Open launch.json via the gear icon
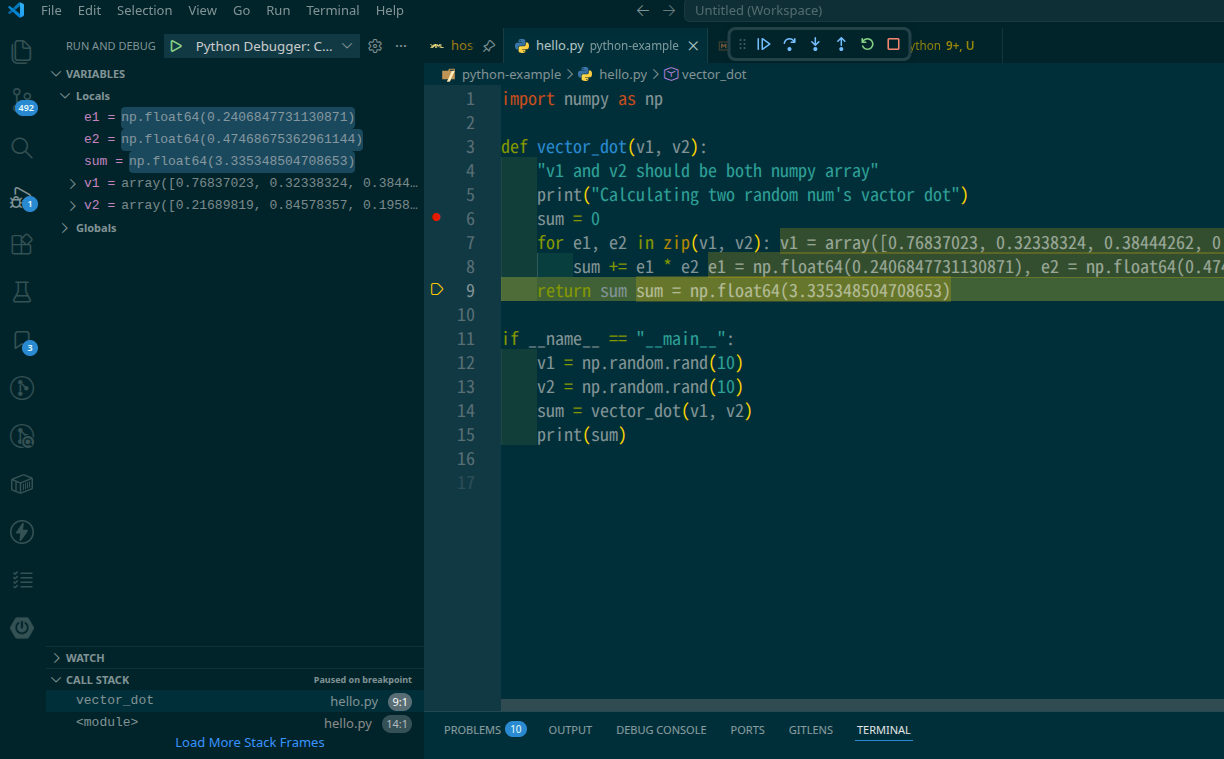 tap(375, 46)
